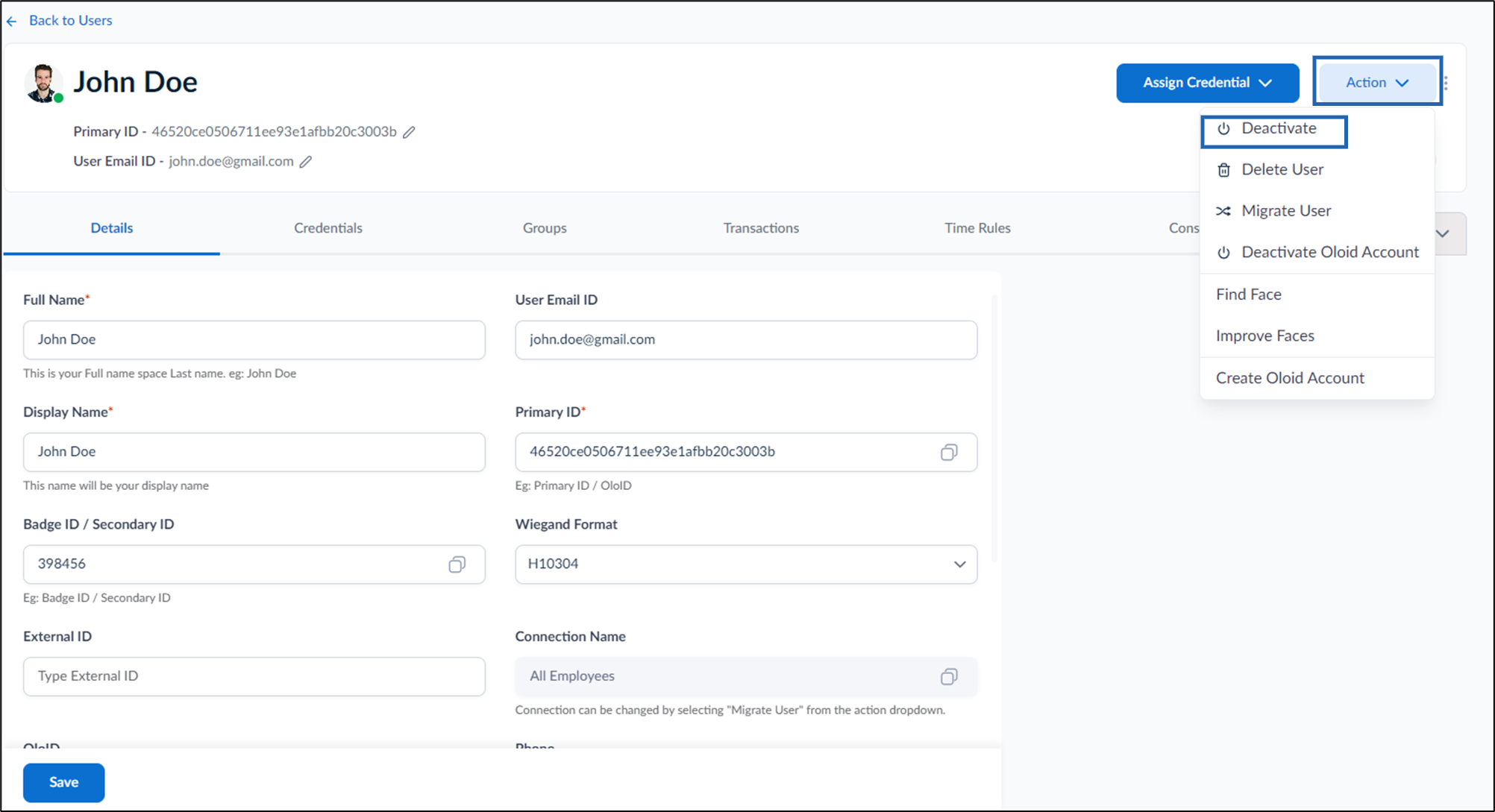
Task: Open the three-dot more options menu
Action: click(1446, 83)
